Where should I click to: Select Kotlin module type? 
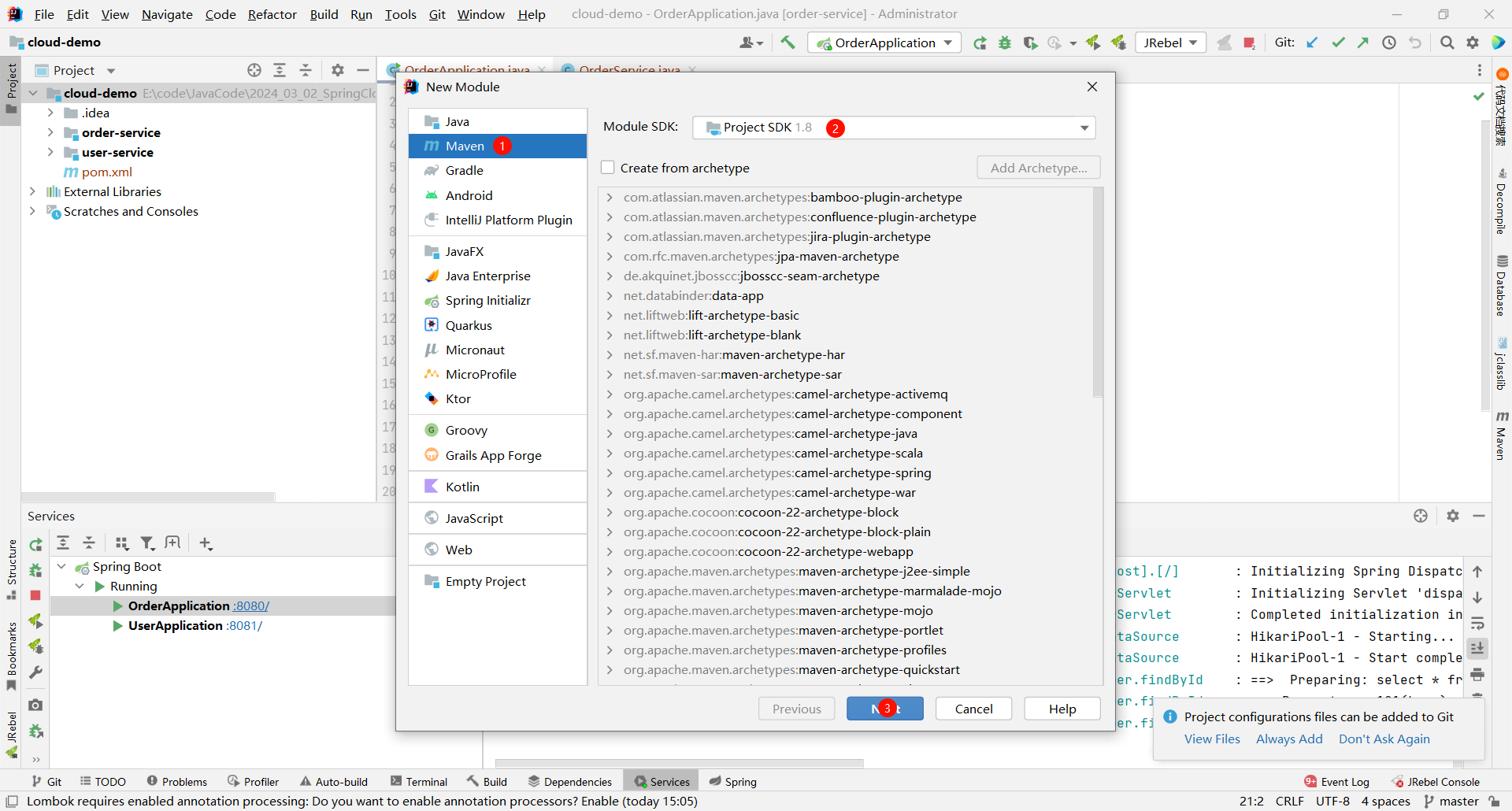[x=498, y=487]
